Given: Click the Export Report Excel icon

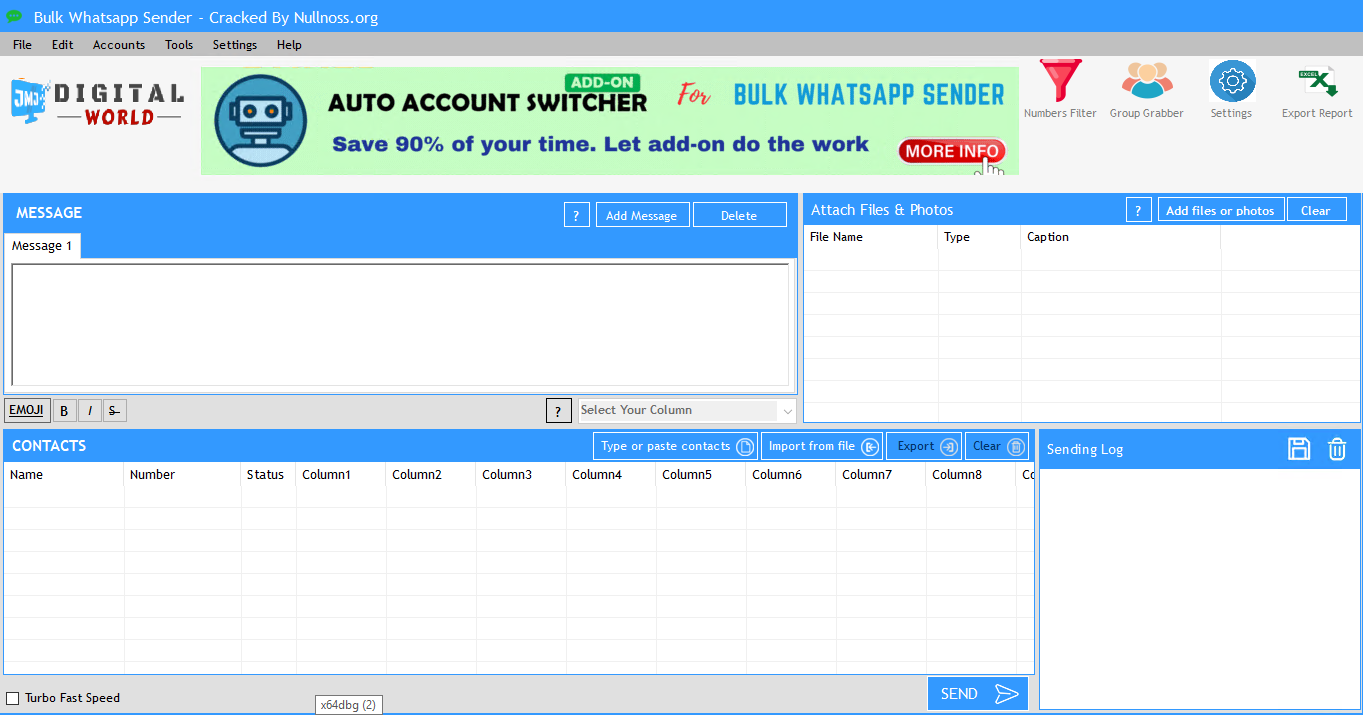Looking at the screenshot, I should (1317, 82).
